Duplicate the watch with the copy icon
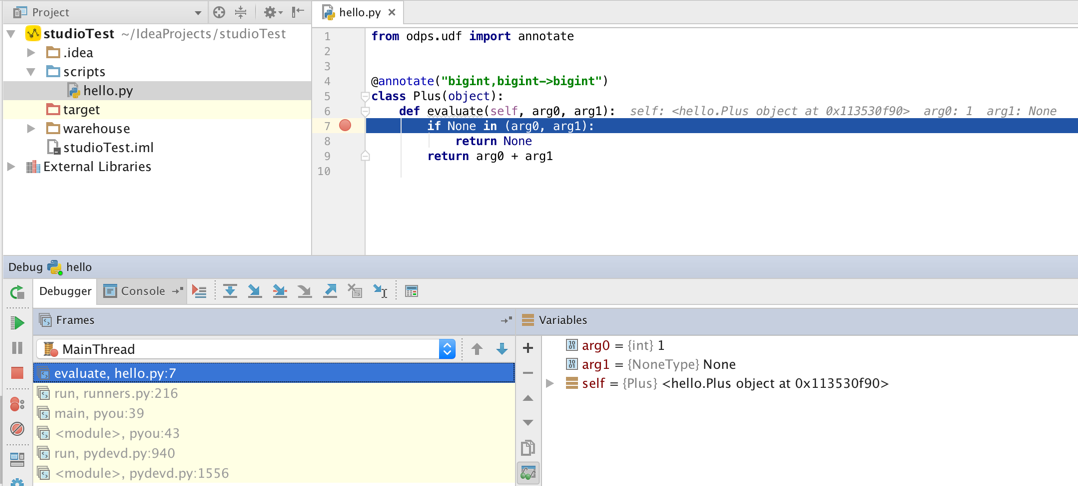The width and height of the screenshot is (1078, 486). (x=528, y=448)
